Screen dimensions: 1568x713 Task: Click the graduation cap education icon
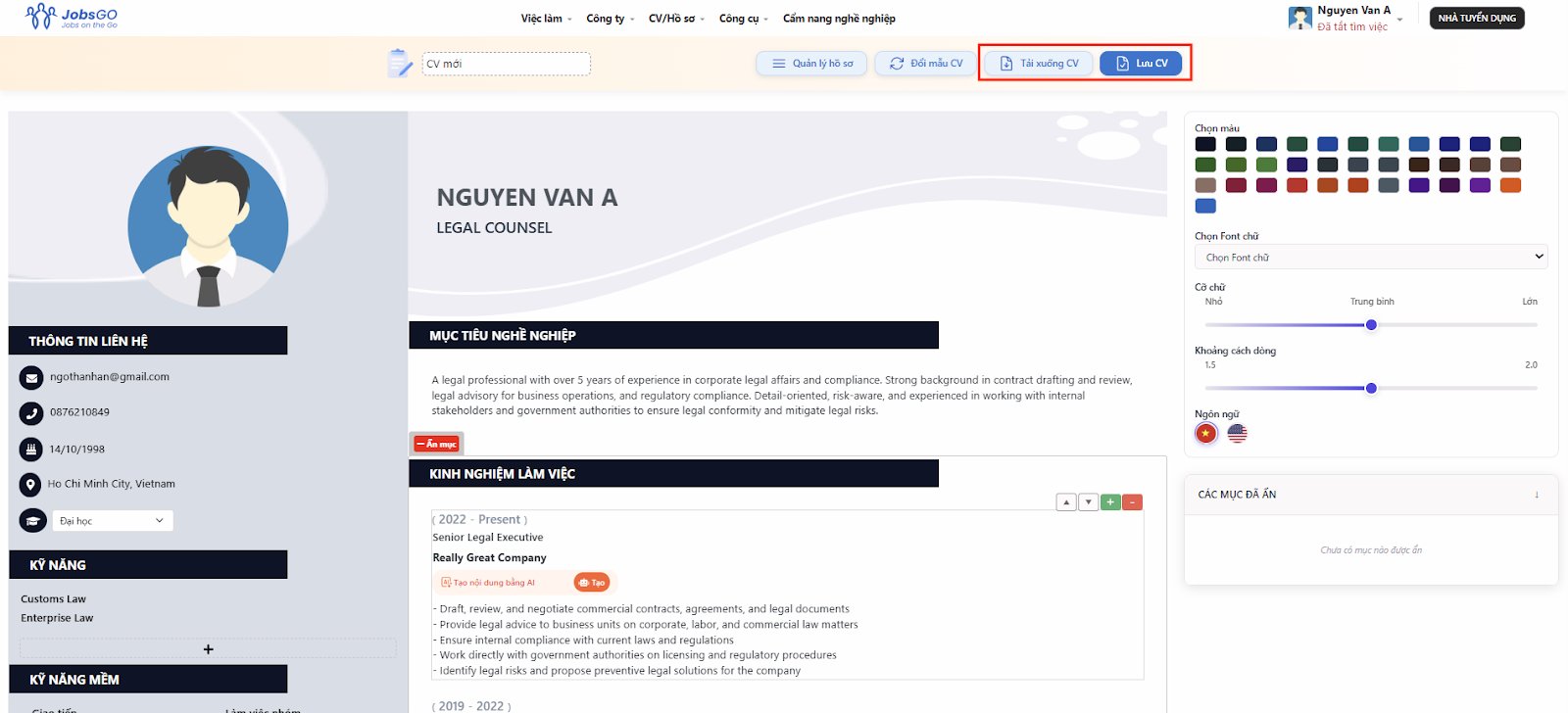31,521
